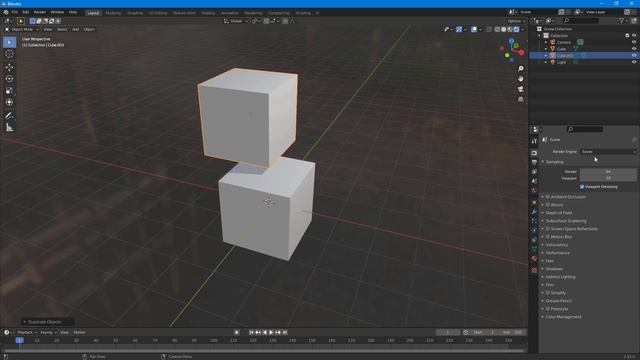The height and width of the screenshot is (360, 640).
Task: Select the Rotate tool
Action: [9, 79]
